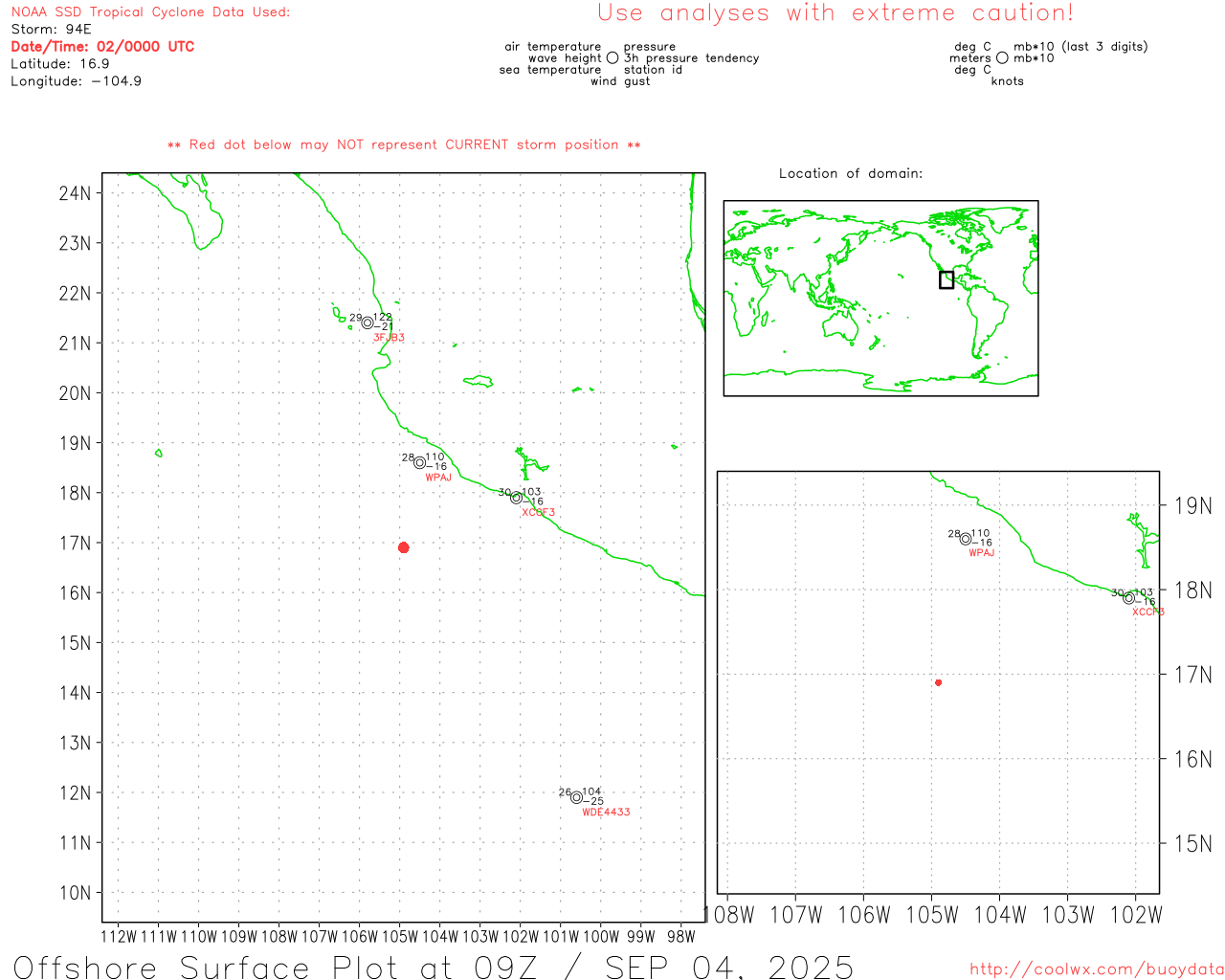Screen dimensions: 1225x980
Task: Click the inset map's '105W' longitude label
Action: pos(932,915)
